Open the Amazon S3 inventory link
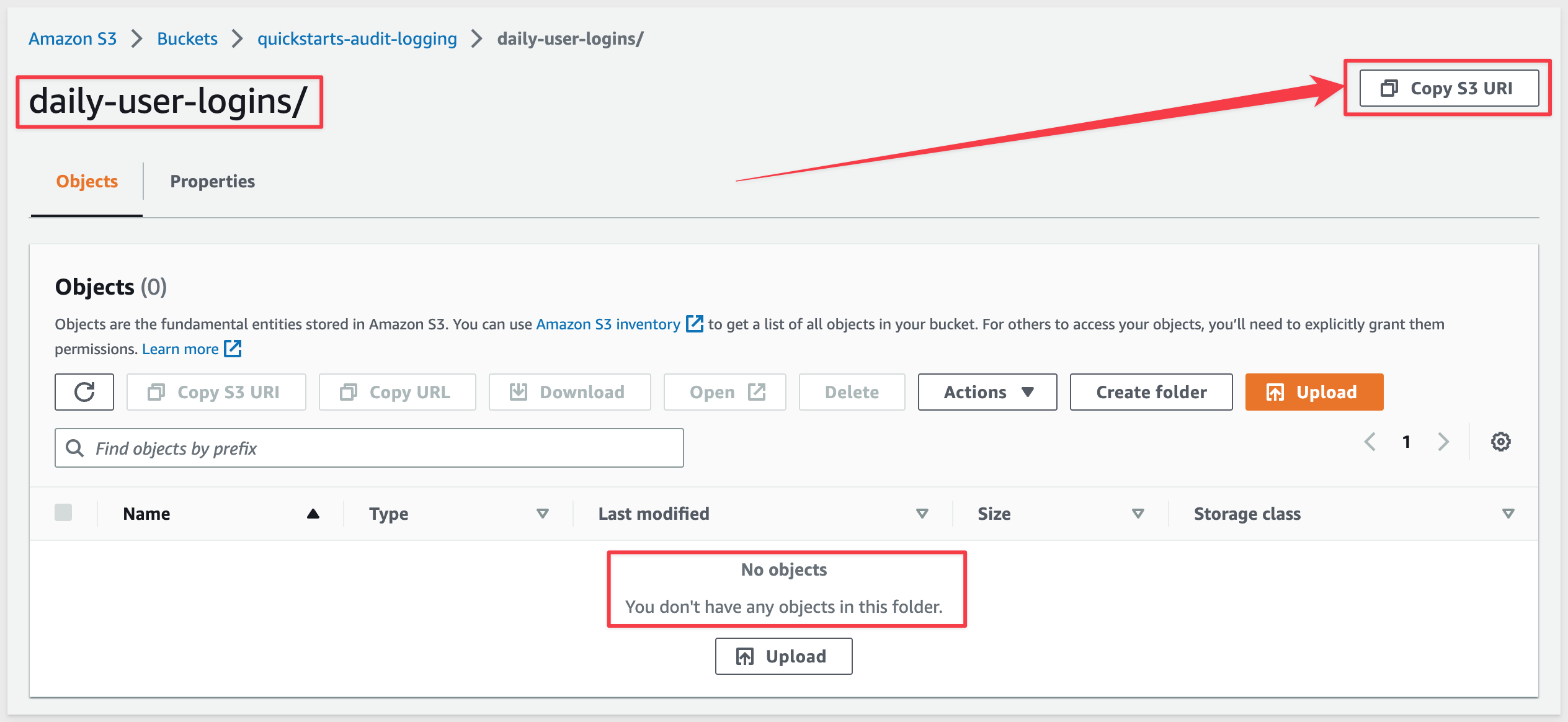This screenshot has height=722, width=1568. point(608,324)
